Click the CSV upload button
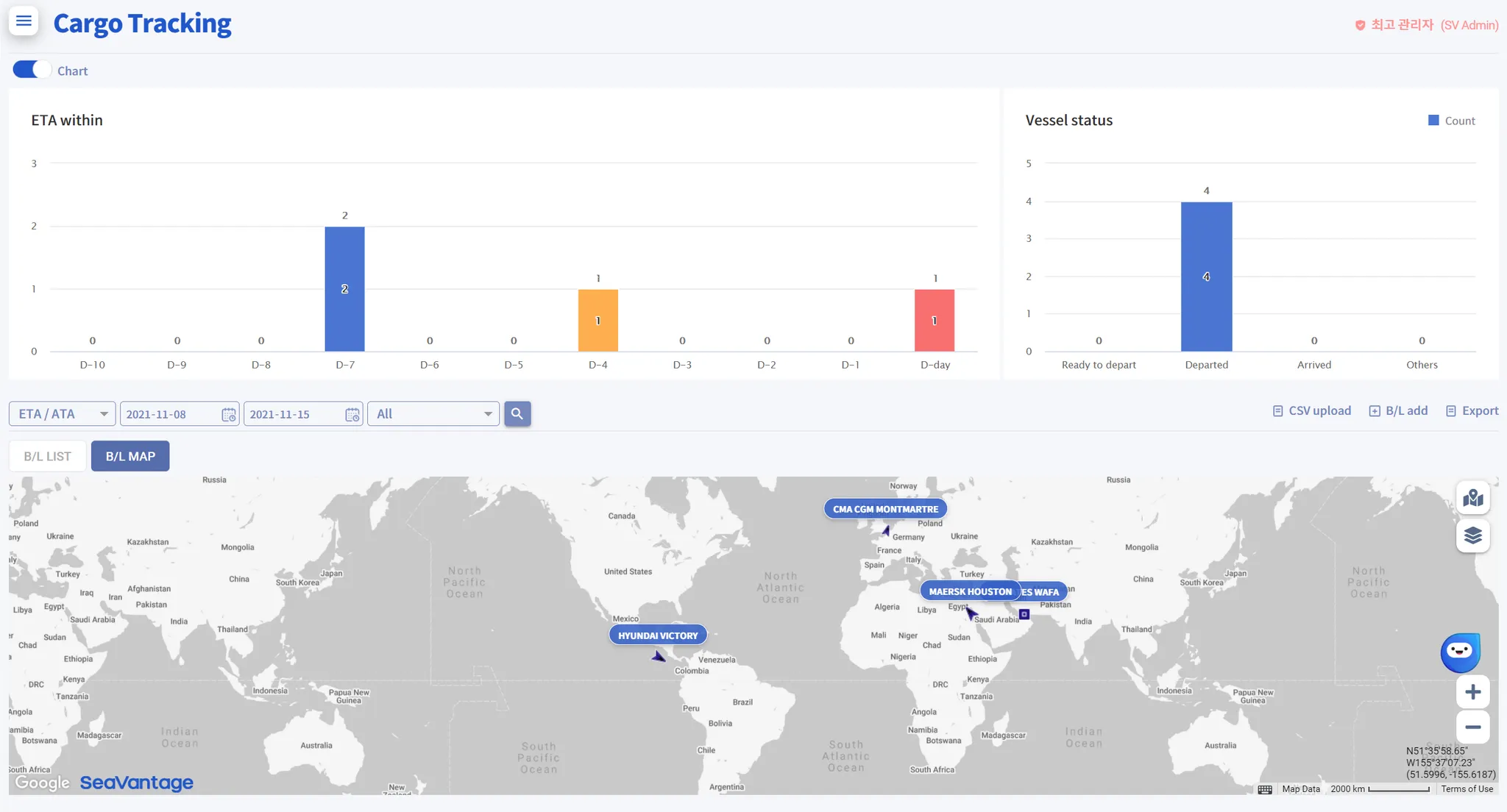This screenshot has width=1507, height=812. coord(1312,411)
